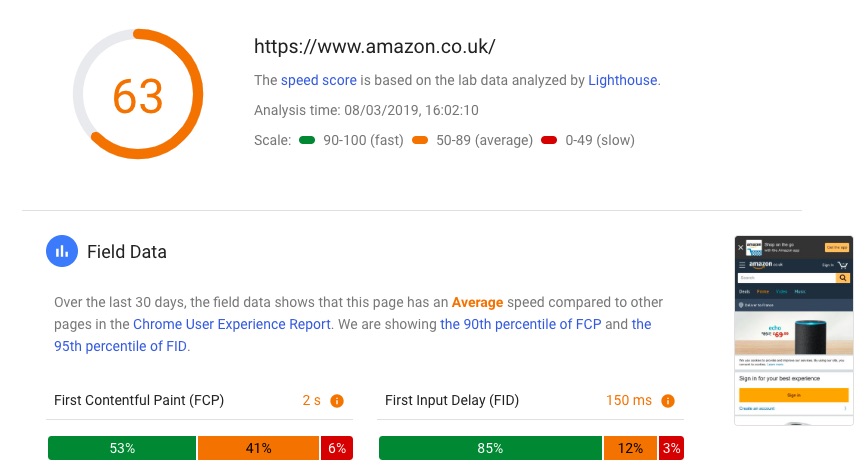Click the FCP info icon
This screenshot has height=476, width=866.
(x=337, y=401)
